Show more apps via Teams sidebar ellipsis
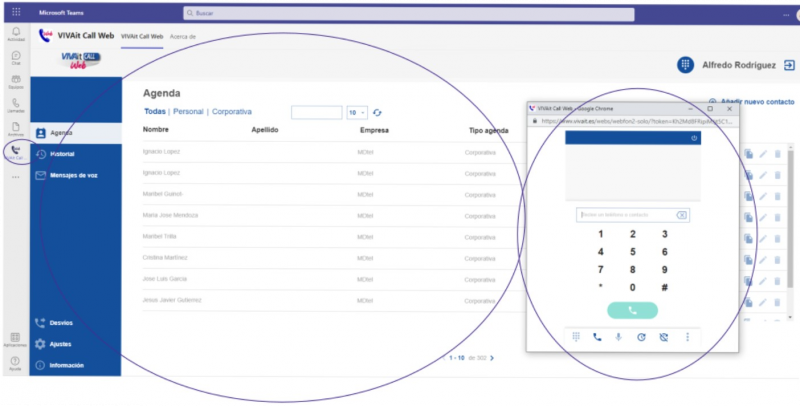 click(16, 177)
